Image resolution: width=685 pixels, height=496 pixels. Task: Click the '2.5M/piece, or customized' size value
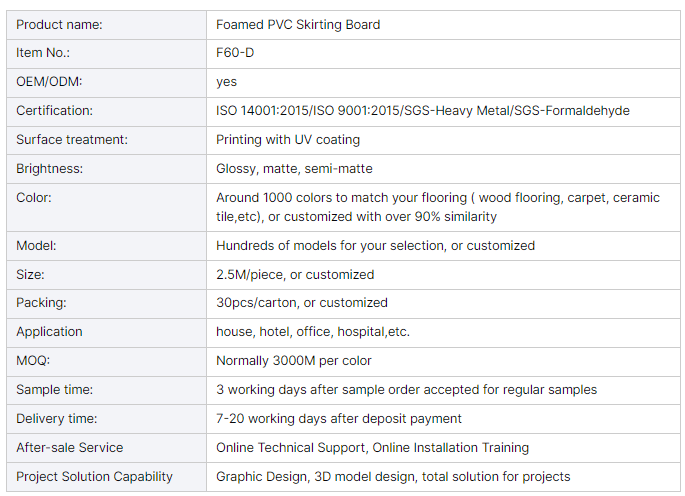(x=295, y=275)
